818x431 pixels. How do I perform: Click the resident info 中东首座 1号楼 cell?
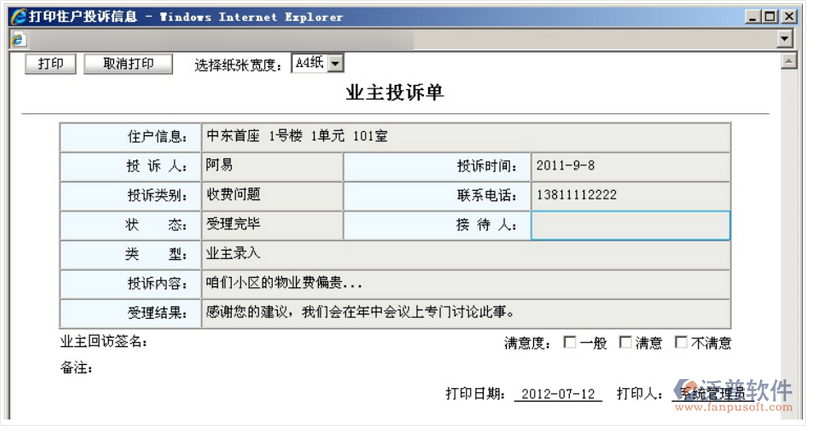click(465, 137)
